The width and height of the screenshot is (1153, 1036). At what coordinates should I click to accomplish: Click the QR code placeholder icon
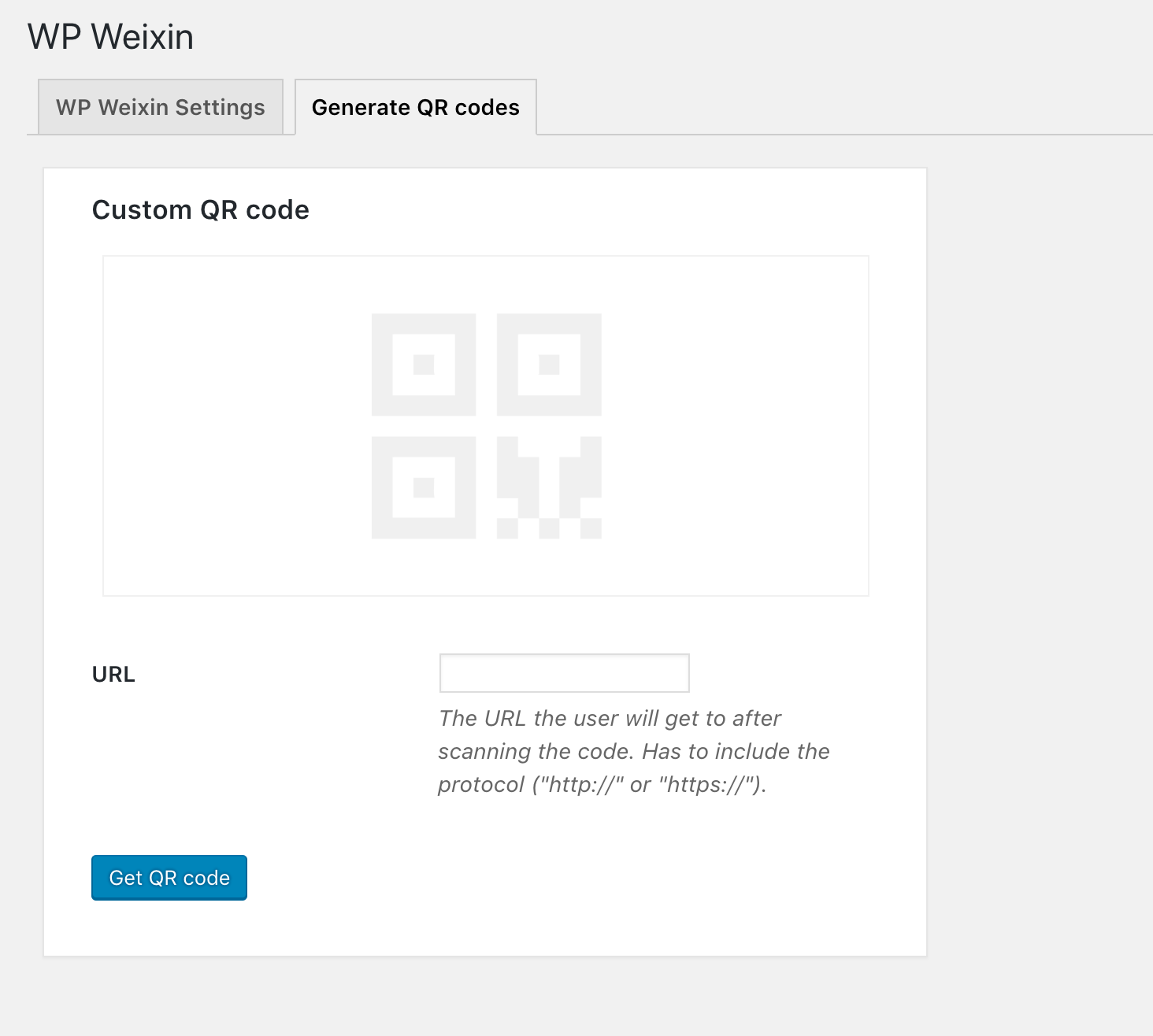(x=486, y=426)
